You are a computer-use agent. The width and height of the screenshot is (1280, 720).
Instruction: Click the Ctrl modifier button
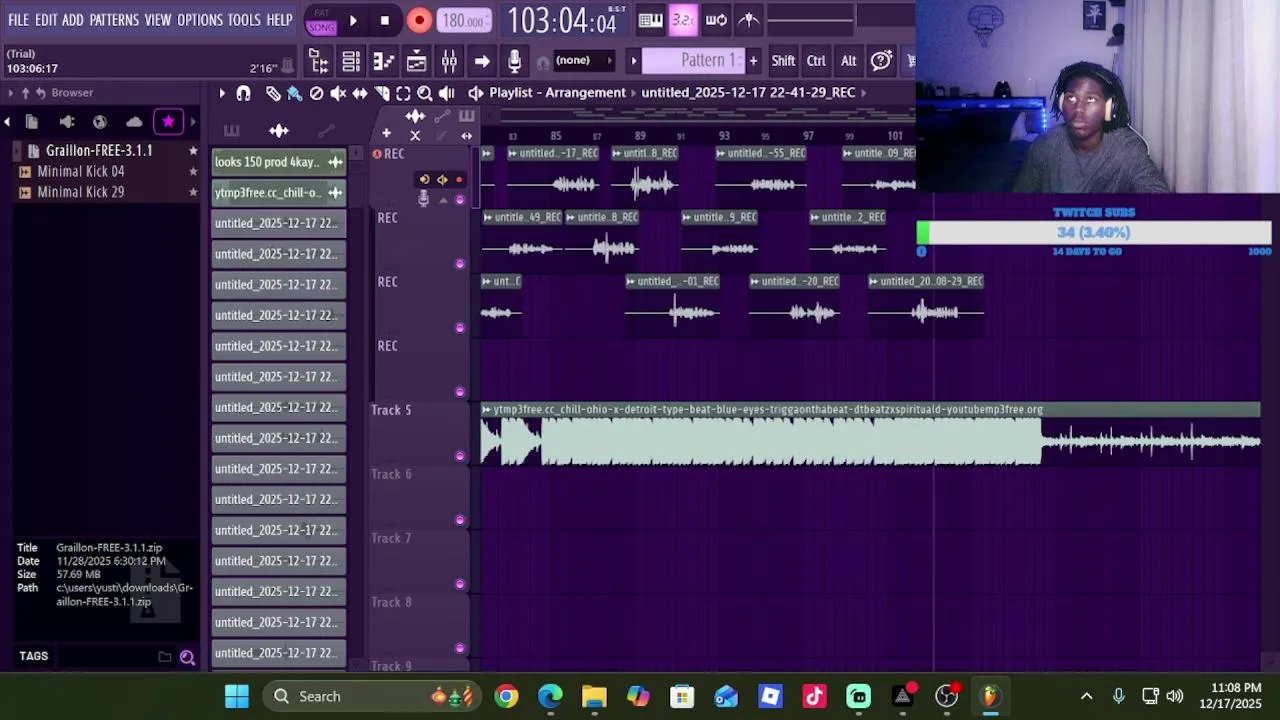(x=816, y=61)
